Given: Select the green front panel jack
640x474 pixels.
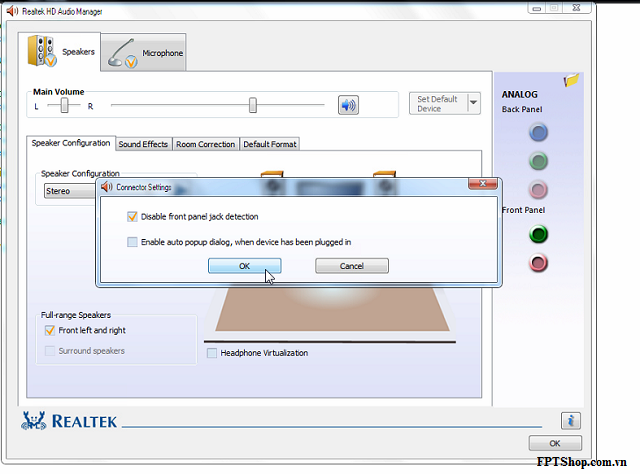Looking at the screenshot, I should [x=538, y=234].
